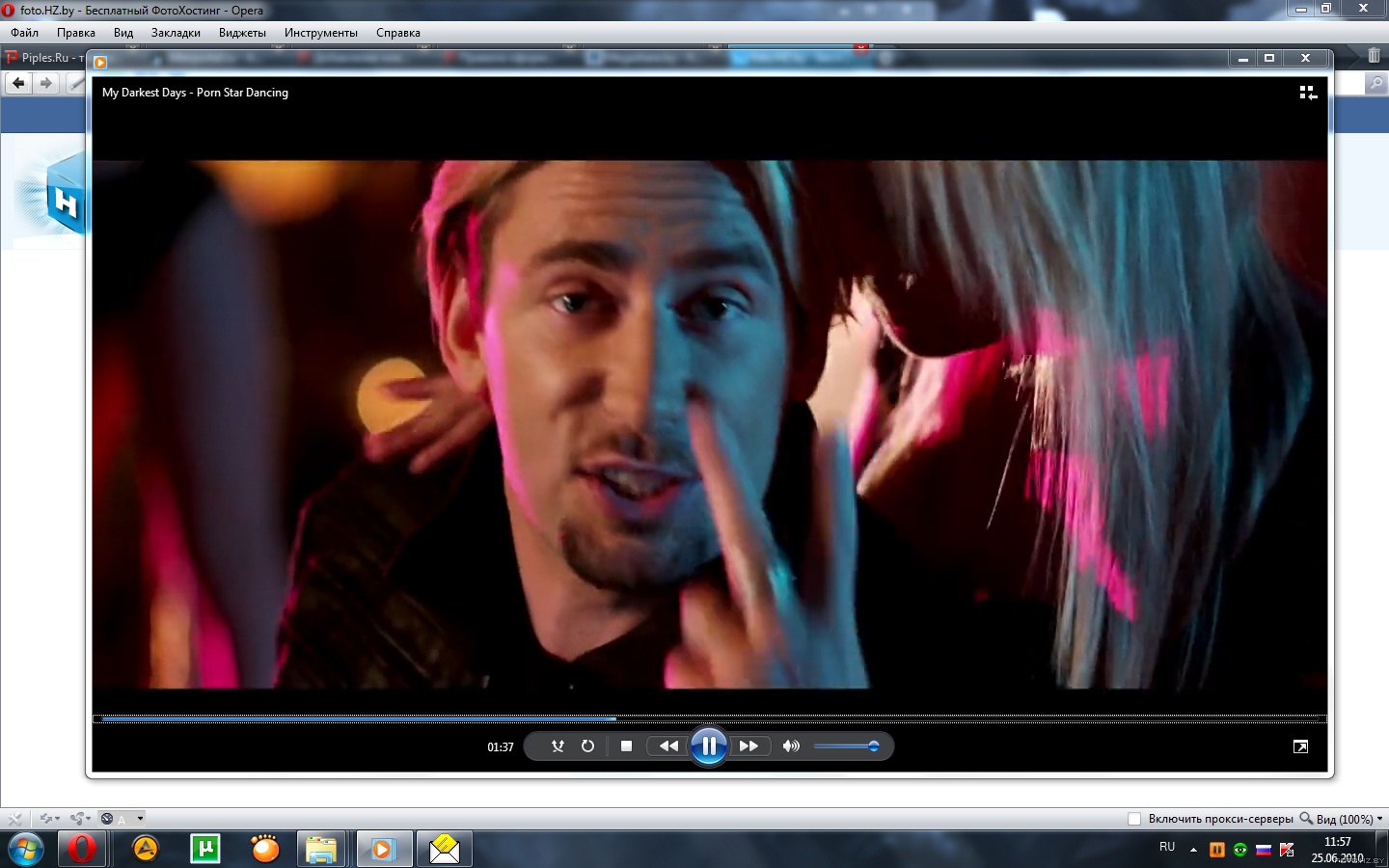Open the status bar dropdown with letter A

[x=123, y=819]
